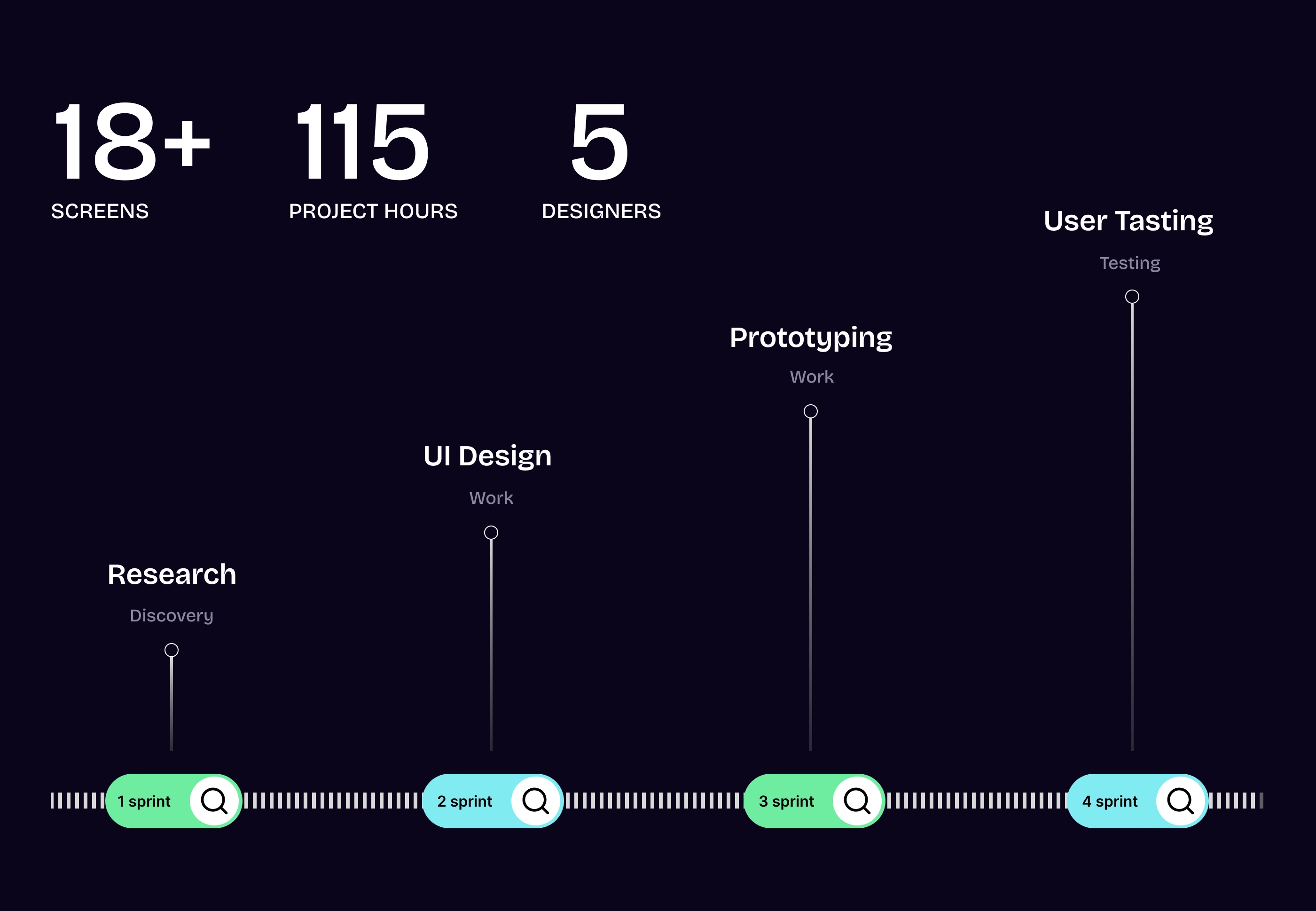Click the "3 sprint" pill label
Image resolution: width=1316 pixels, height=911 pixels.
click(786, 801)
